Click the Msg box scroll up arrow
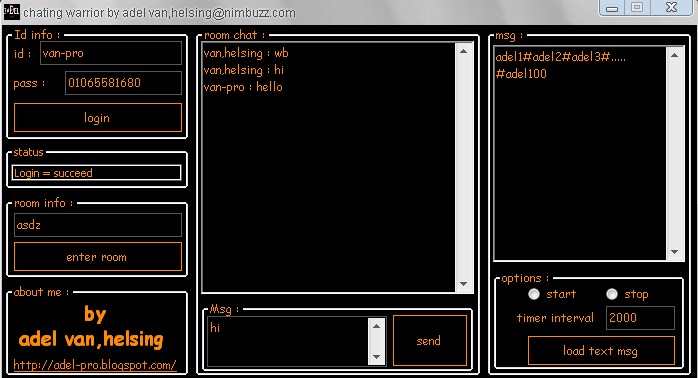The width and height of the screenshot is (698, 378). 377,326
